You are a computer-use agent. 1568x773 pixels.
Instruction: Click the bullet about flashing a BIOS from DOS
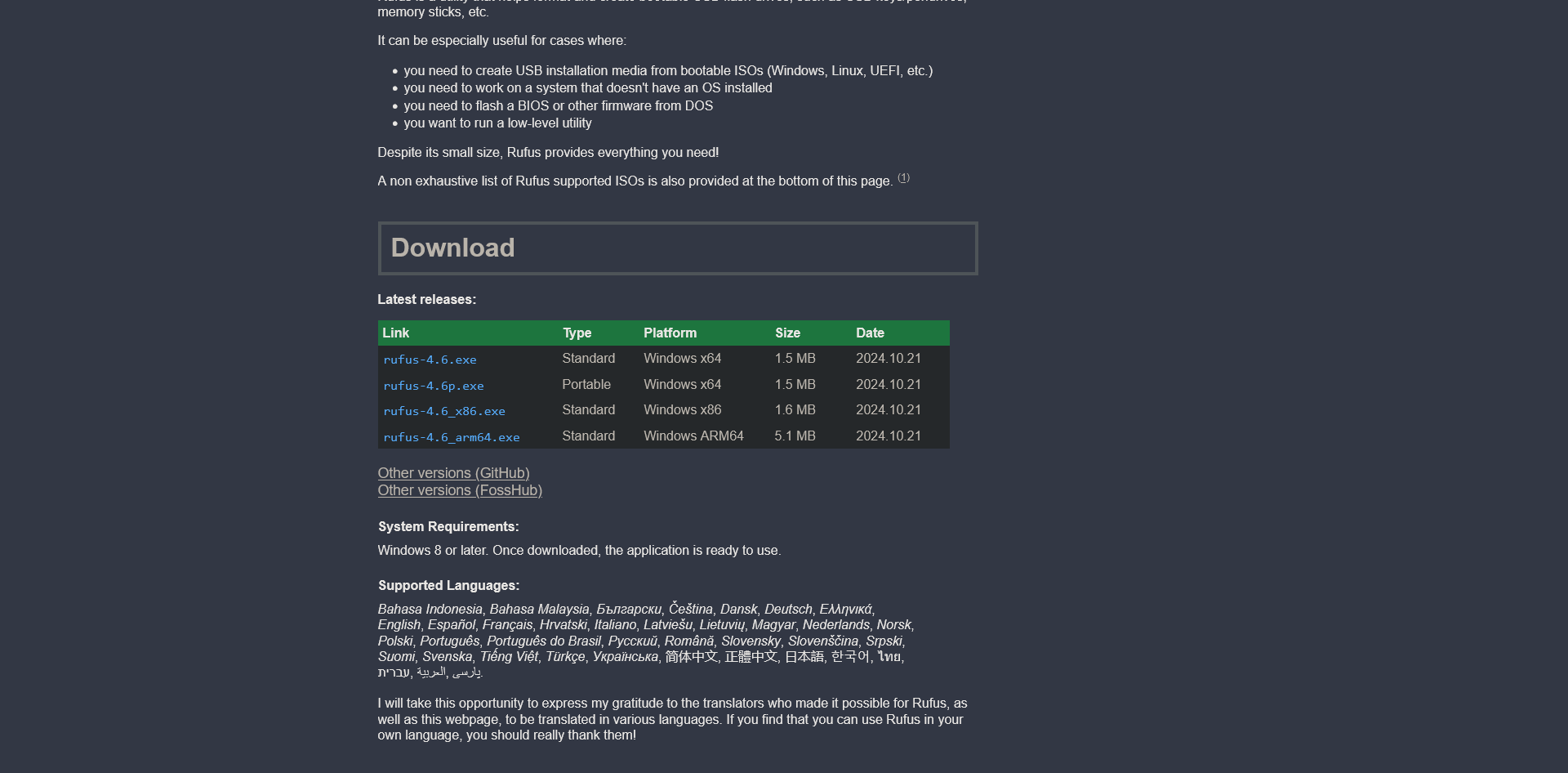pyautogui.click(x=559, y=105)
